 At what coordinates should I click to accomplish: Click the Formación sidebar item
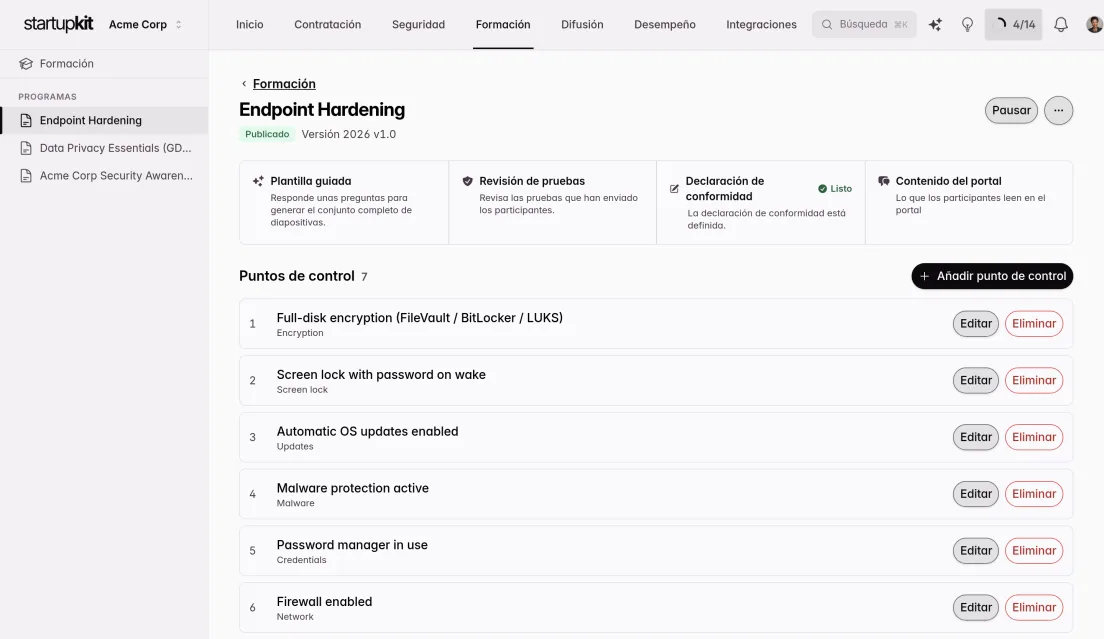point(104,63)
